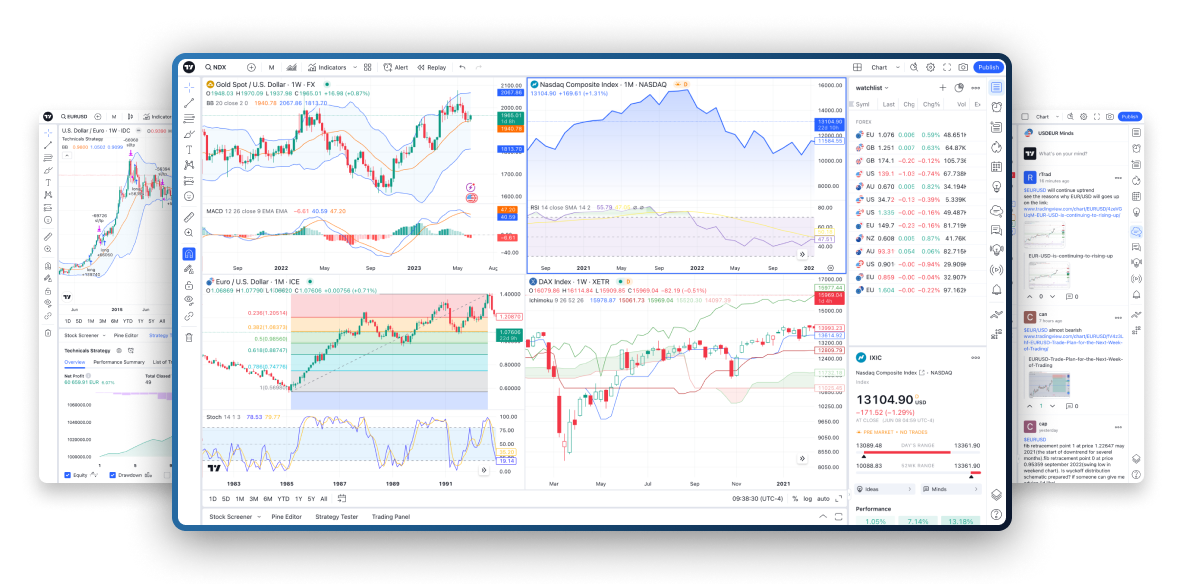Enter fullscreen mode in main window

[x=947, y=67]
